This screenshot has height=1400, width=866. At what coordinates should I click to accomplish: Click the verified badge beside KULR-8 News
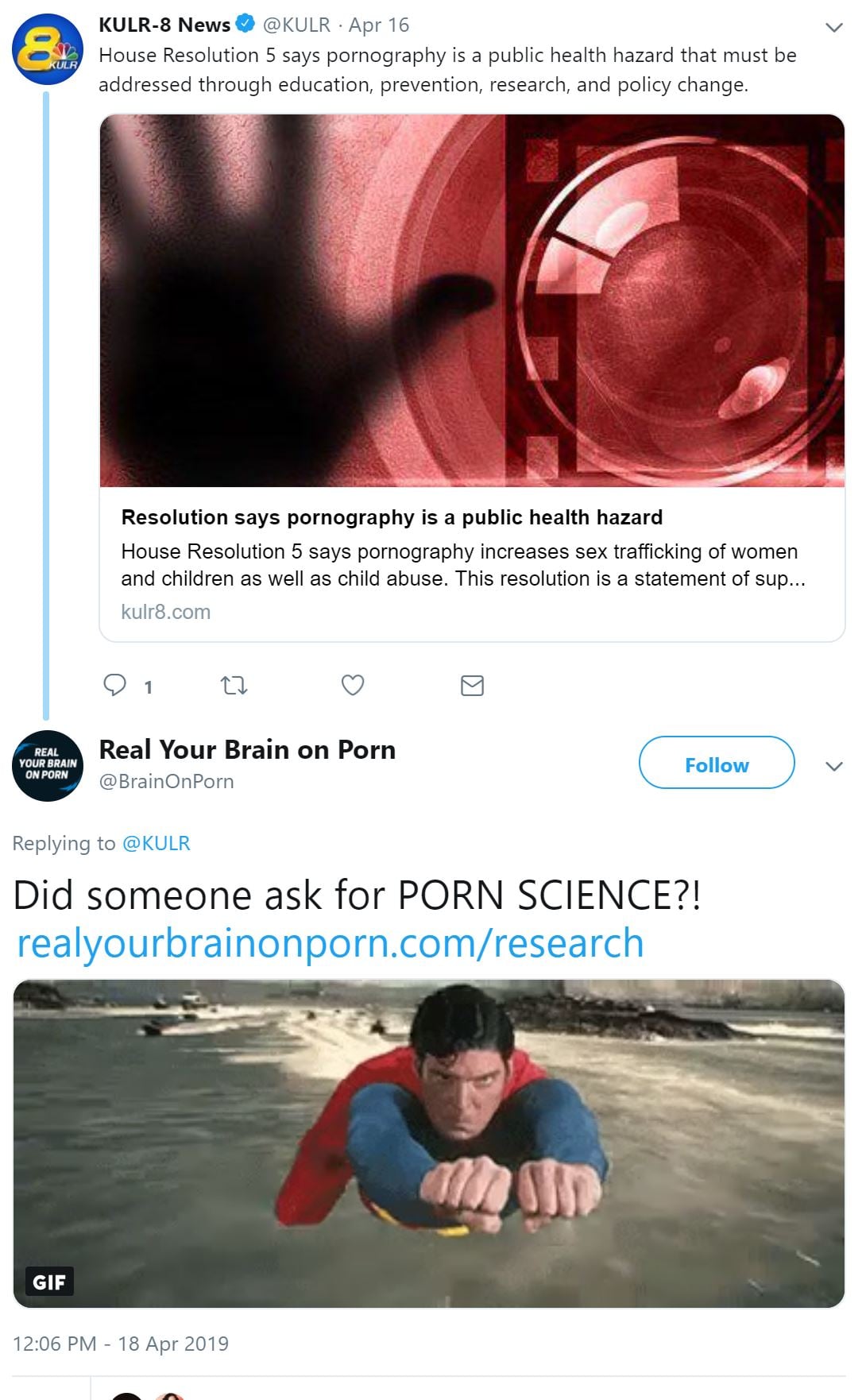(245, 25)
